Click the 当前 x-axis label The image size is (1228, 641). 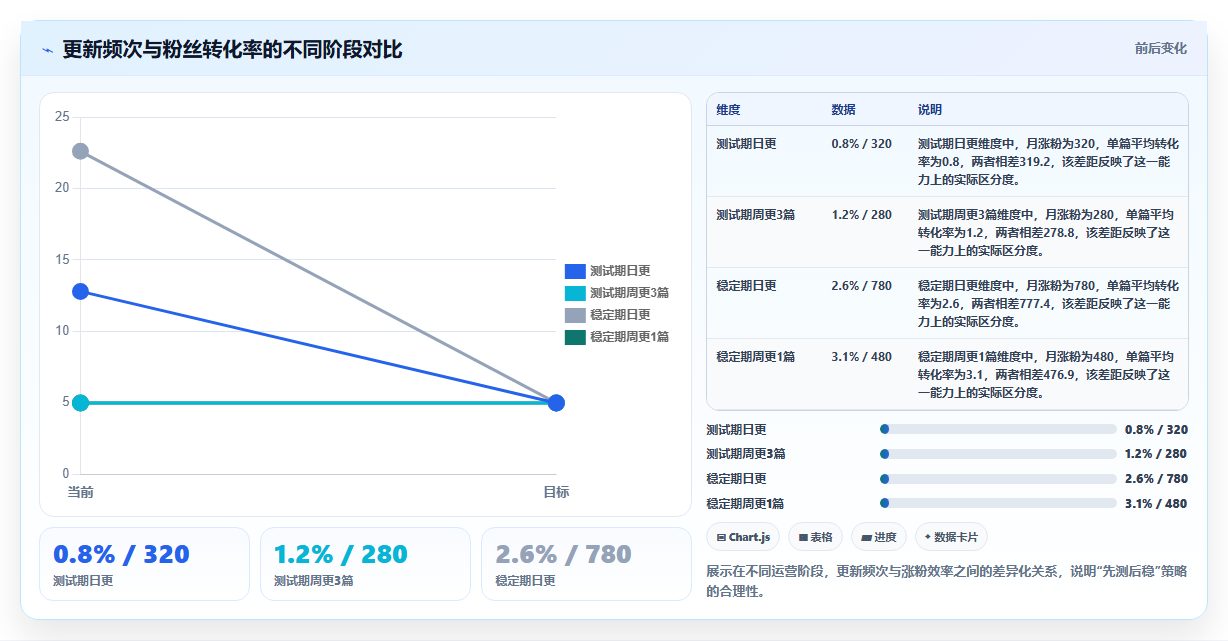[80, 492]
